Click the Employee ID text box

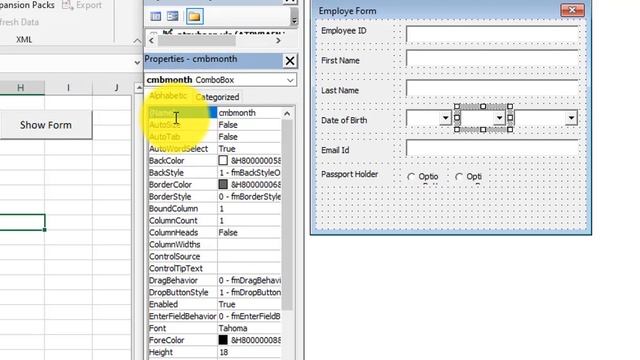coord(492,33)
